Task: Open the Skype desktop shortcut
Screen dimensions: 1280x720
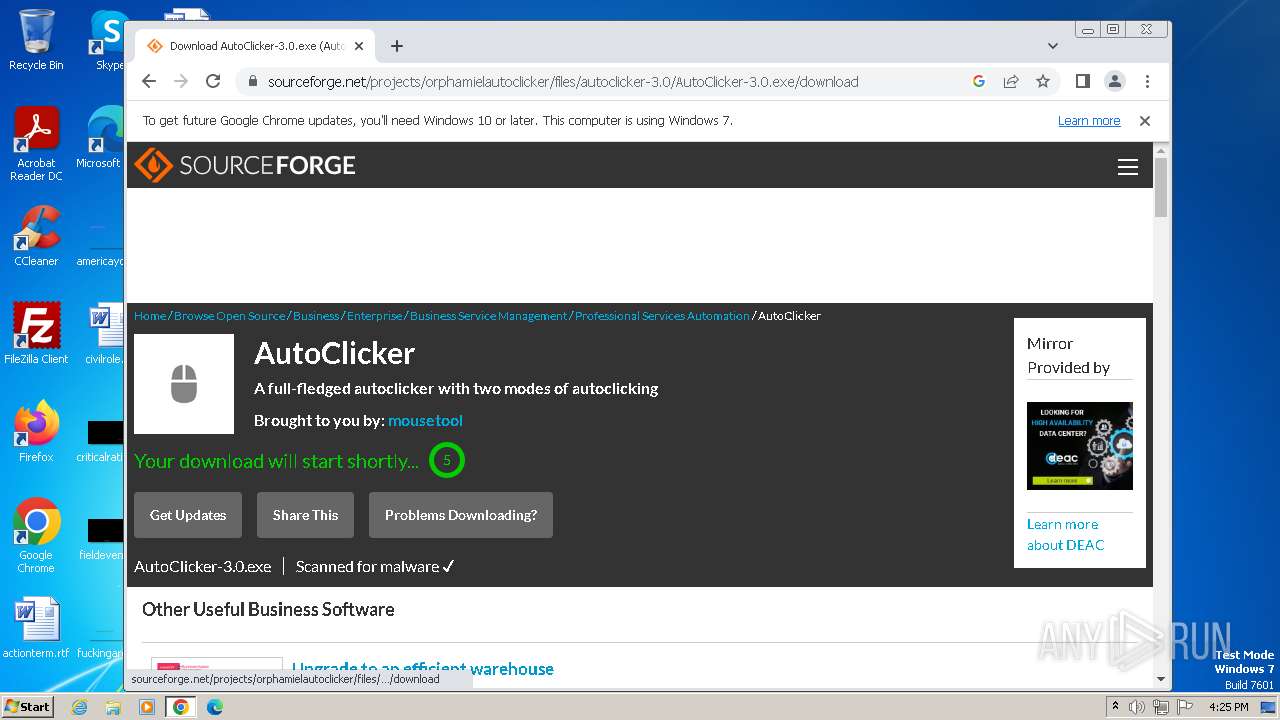Action: (x=108, y=40)
